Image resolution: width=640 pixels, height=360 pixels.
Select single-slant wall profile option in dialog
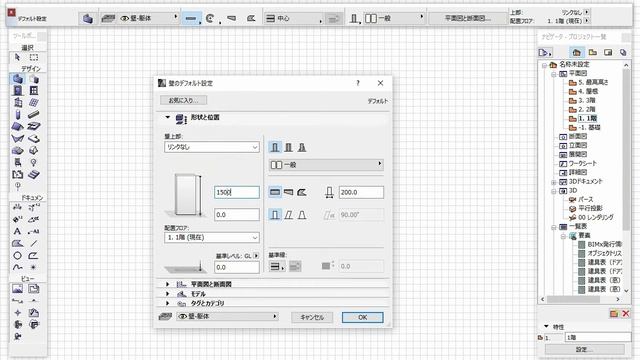[289, 215]
